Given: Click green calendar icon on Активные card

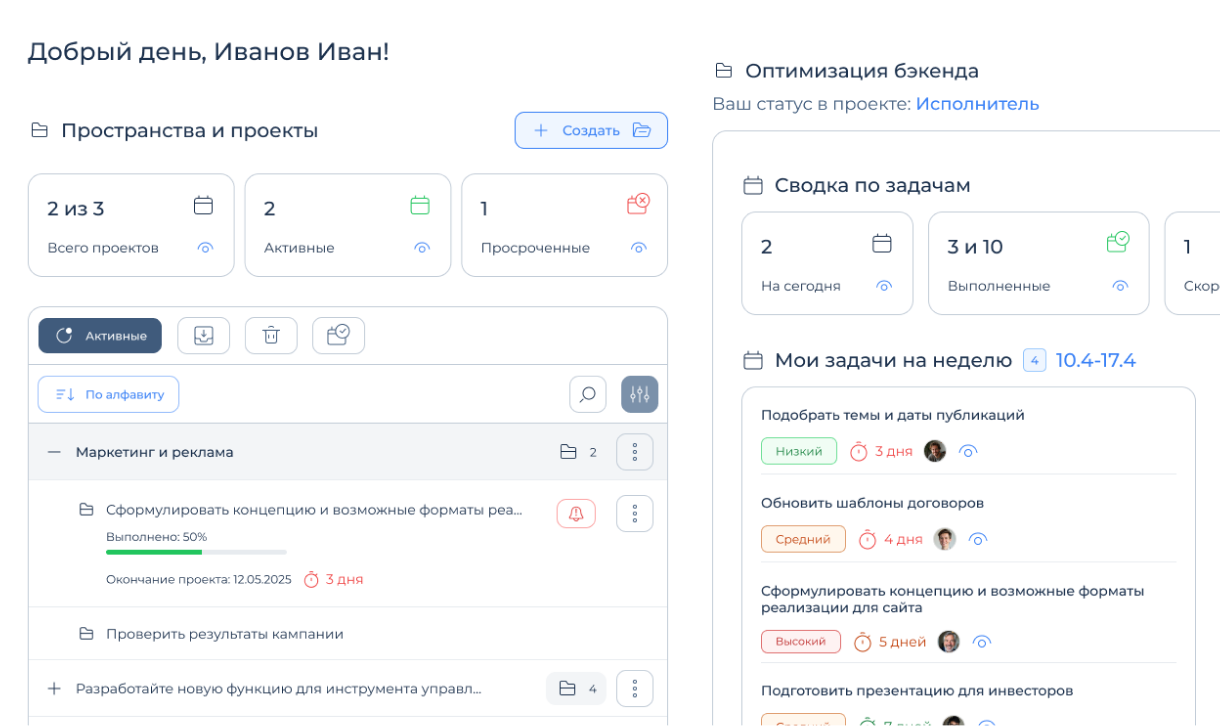Looking at the screenshot, I should (x=420, y=205).
